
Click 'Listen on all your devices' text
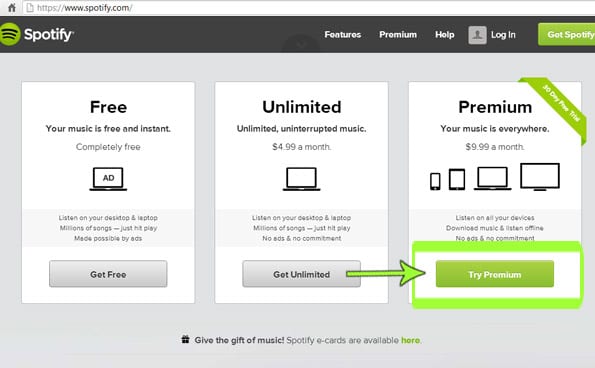tap(495, 218)
